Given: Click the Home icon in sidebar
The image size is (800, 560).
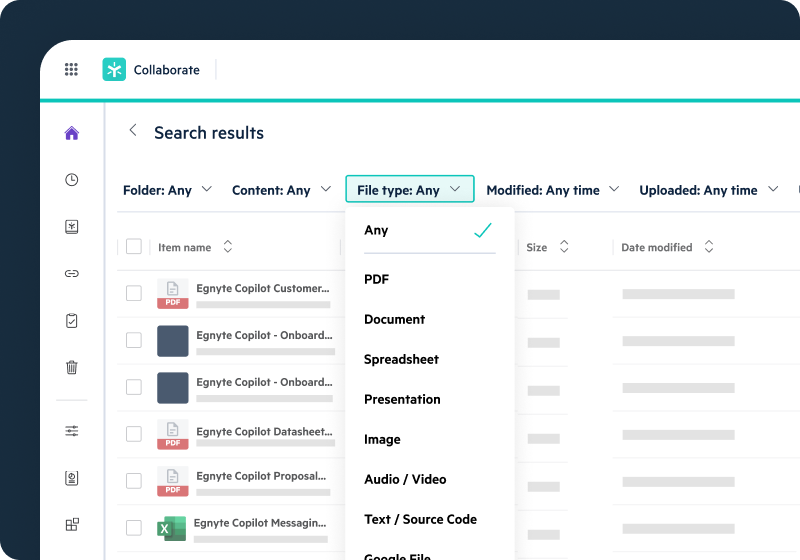Looking at the screenshot, I should tap(71, 133).
